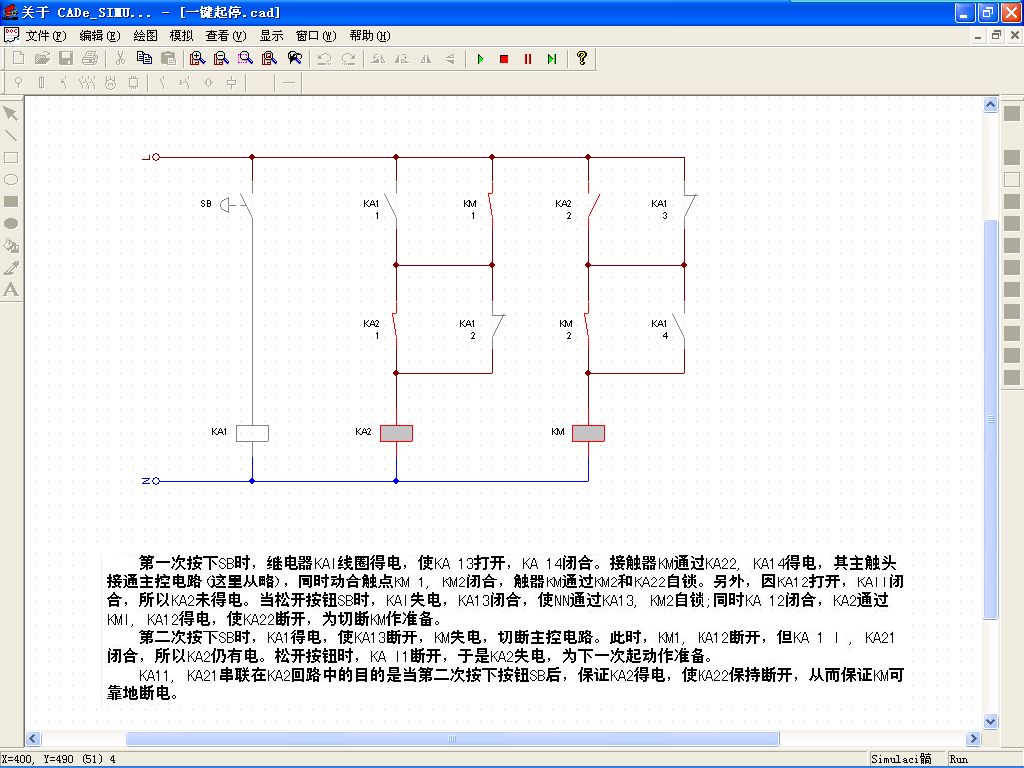Click the horizontal scrollbar thumb
Image resolution: width=1024 pixels, height=768 pixels.
[452, 739]
